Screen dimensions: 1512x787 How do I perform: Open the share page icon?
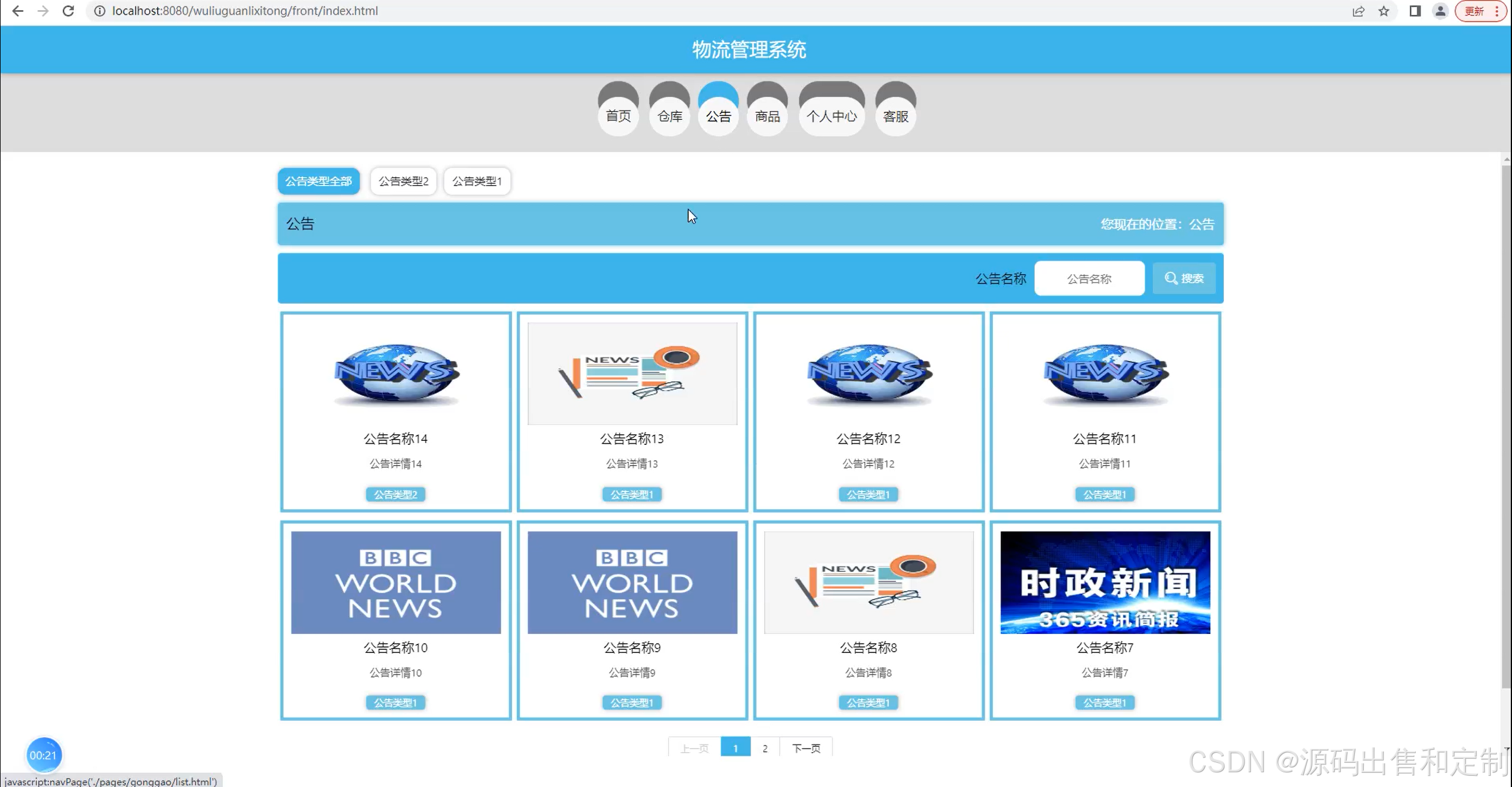[x=1358, y=11]
